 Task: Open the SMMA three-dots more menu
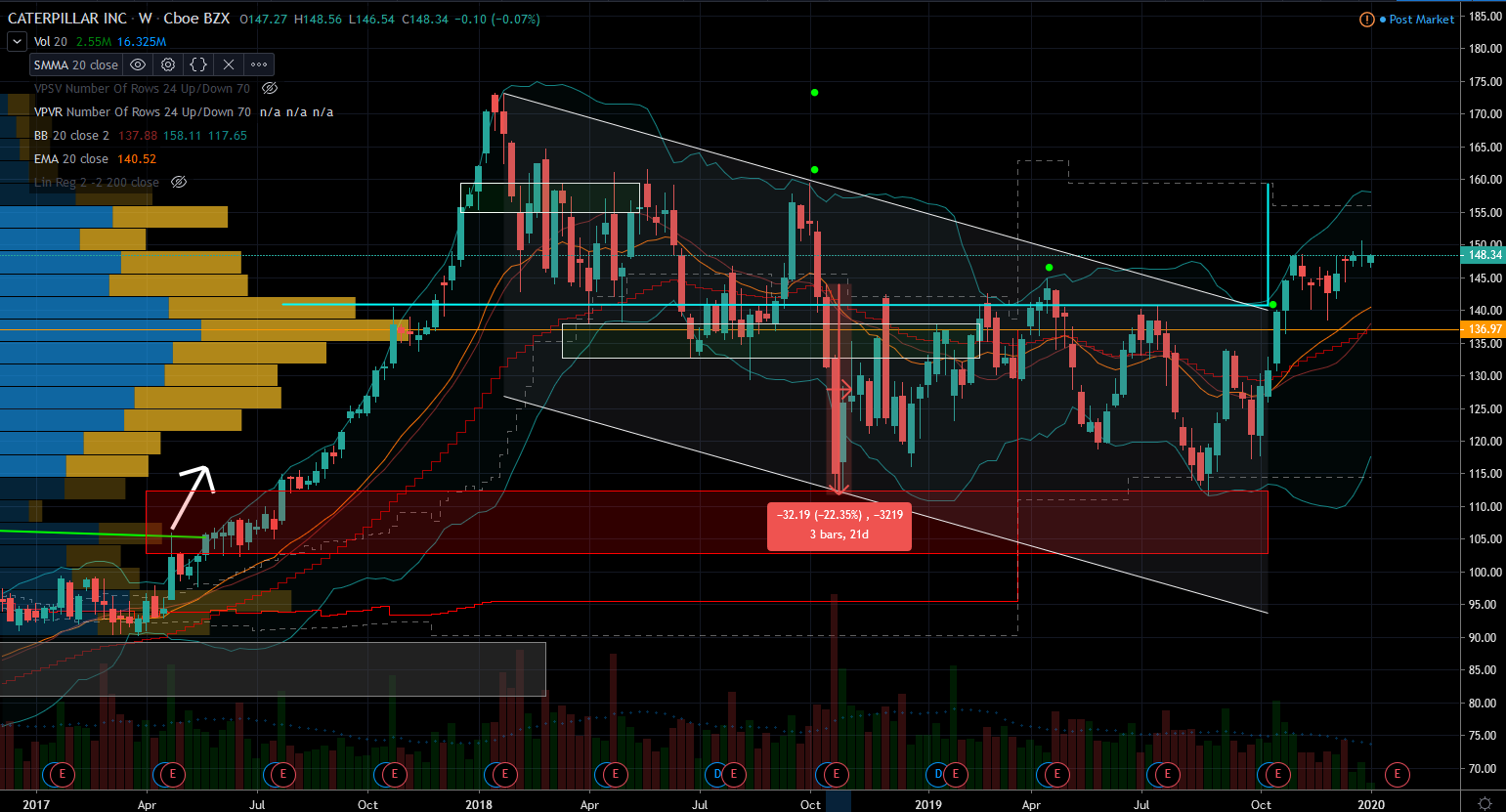[259, 64]
